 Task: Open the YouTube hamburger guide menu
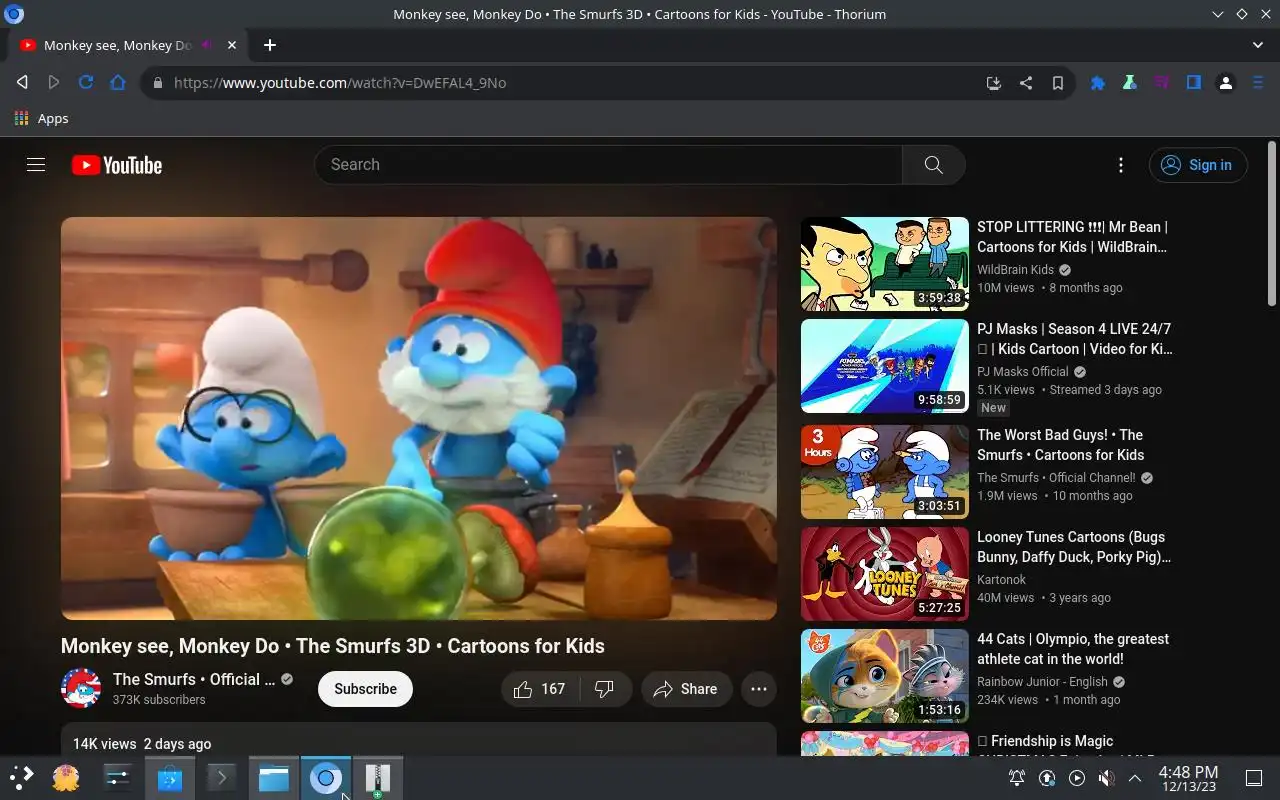coord(36,165)
